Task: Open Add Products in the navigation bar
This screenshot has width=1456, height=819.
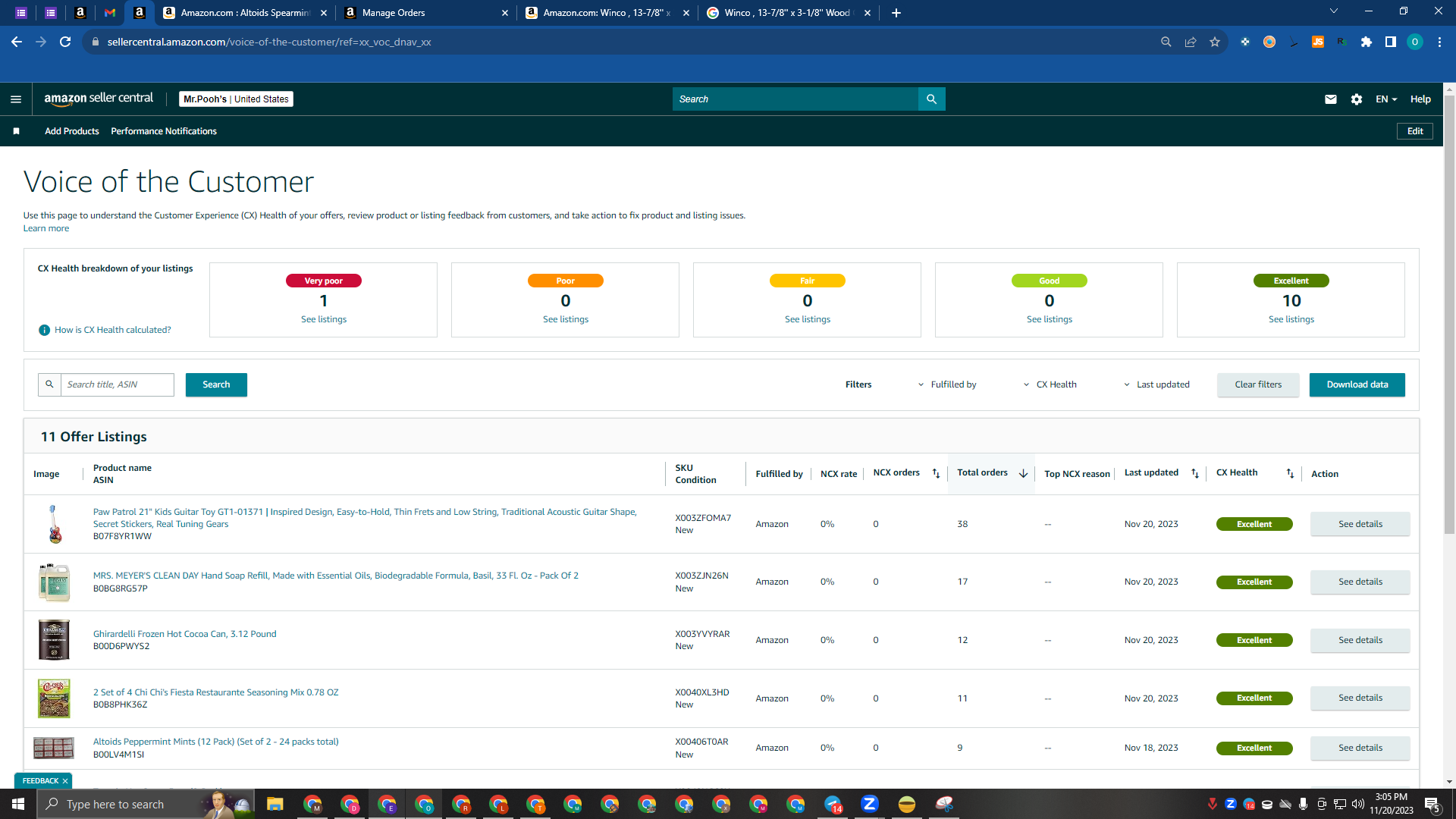Action: click(x=72, y=131)
